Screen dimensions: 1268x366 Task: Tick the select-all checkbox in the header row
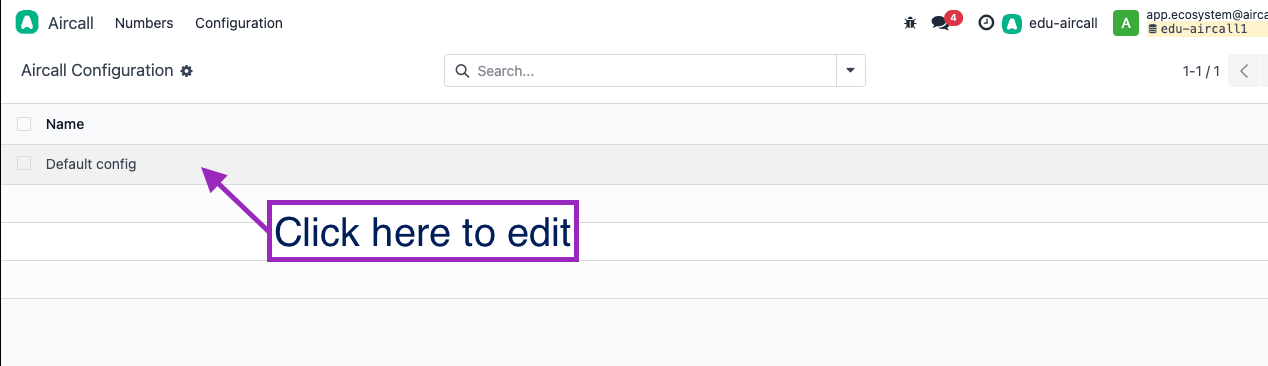[x=24, y=124]
